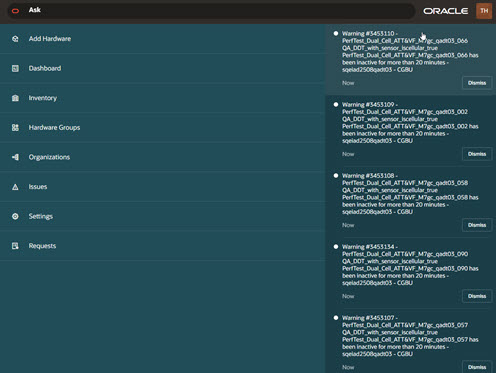
Task: Select Hardware Groups in navigation
Action: [x=162, y=127]
